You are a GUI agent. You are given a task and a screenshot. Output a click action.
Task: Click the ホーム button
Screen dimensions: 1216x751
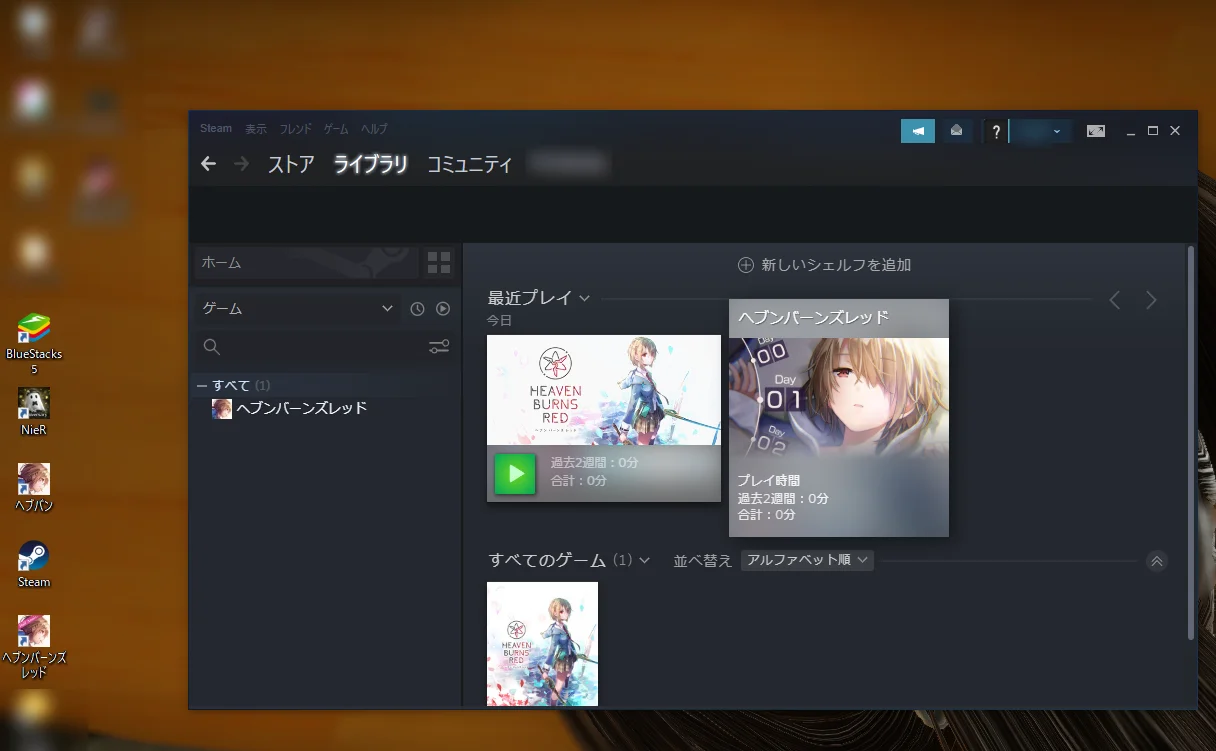pyautogui.click(x=306, y=263)
